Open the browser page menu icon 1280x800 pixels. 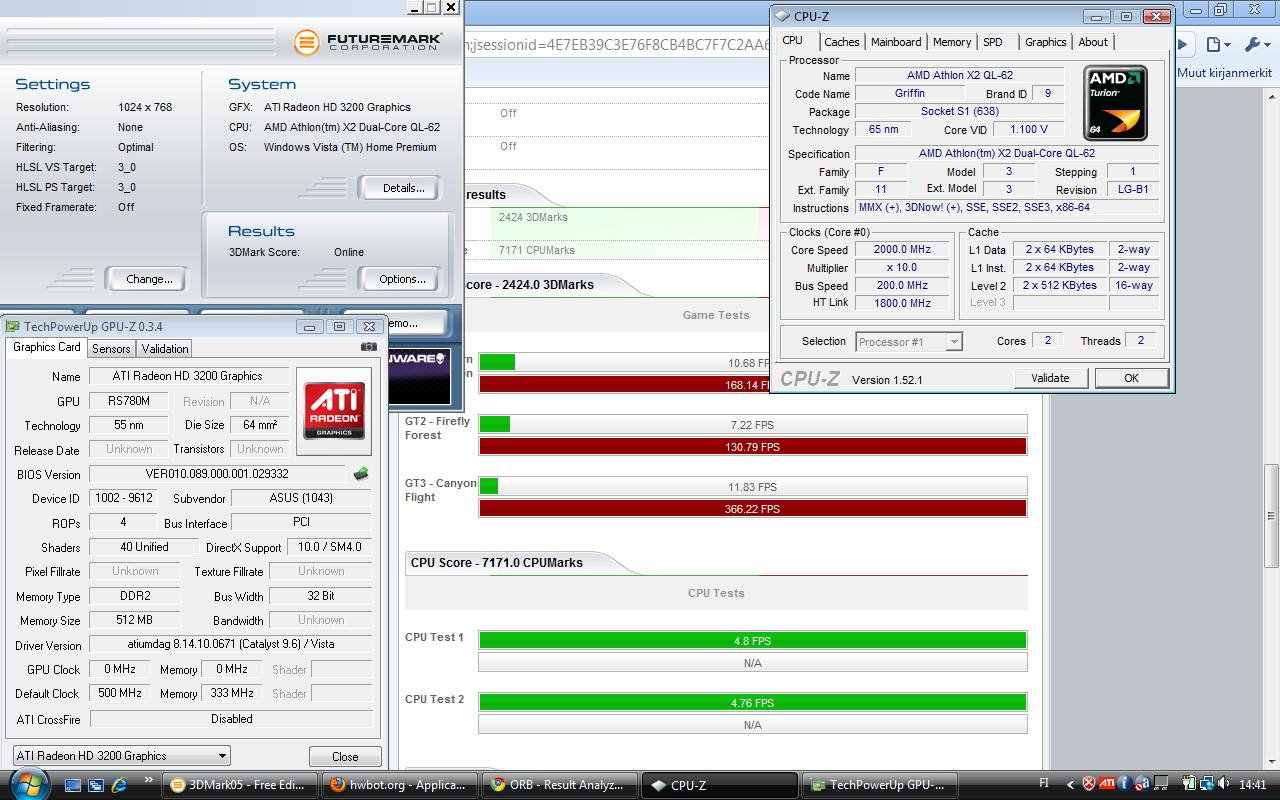pyautogui.click(x=1216, y=45)
